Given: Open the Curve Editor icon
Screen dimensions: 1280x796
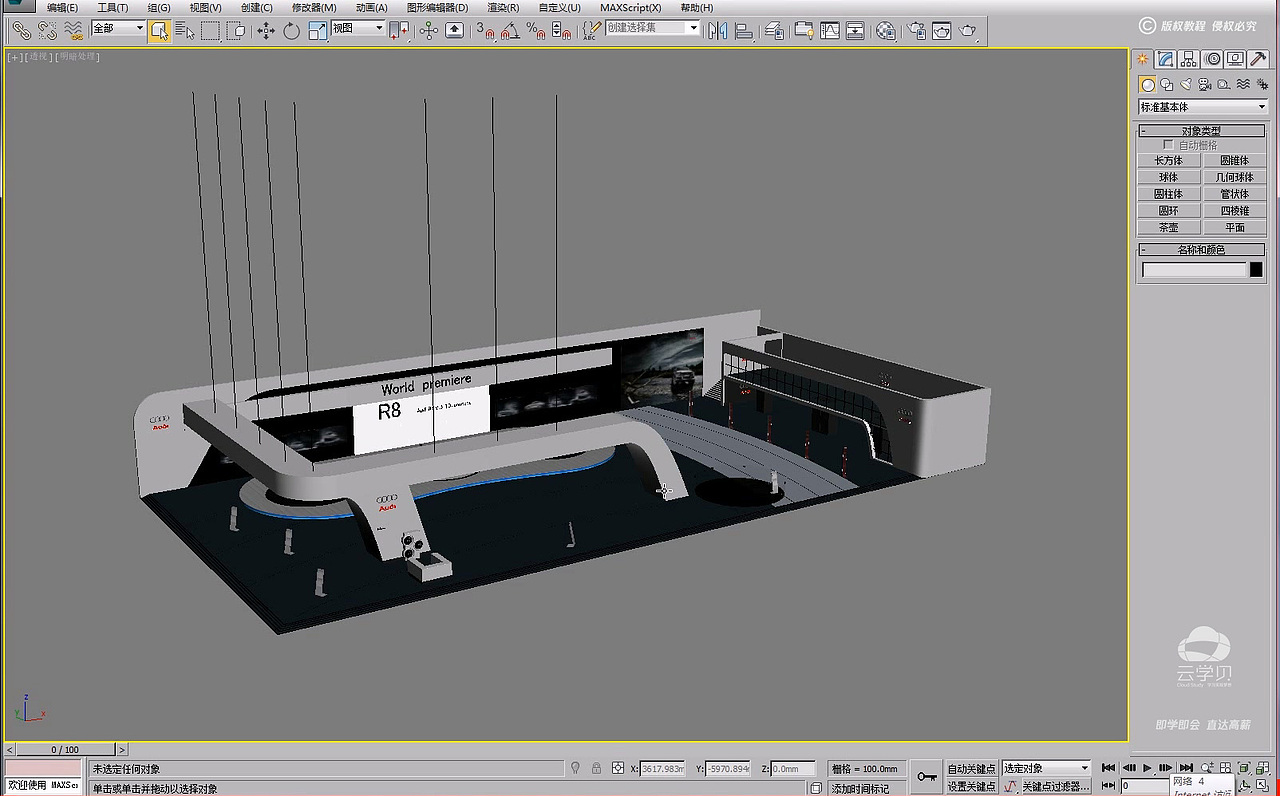Looking at the screenshot, I should [830, 31].
